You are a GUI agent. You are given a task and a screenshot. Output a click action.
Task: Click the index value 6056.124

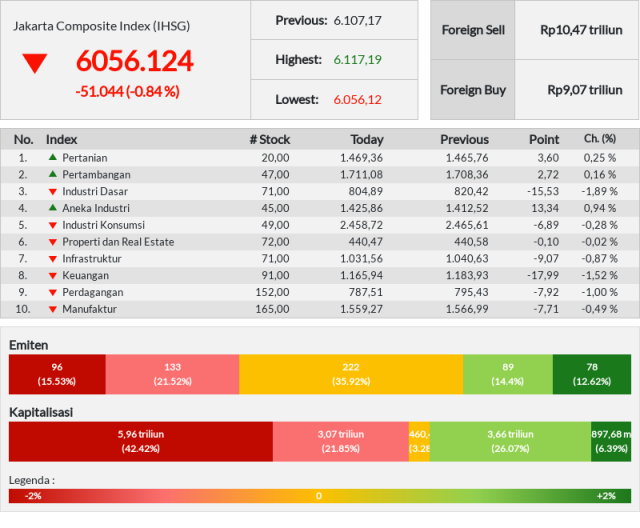pos(135,61)
